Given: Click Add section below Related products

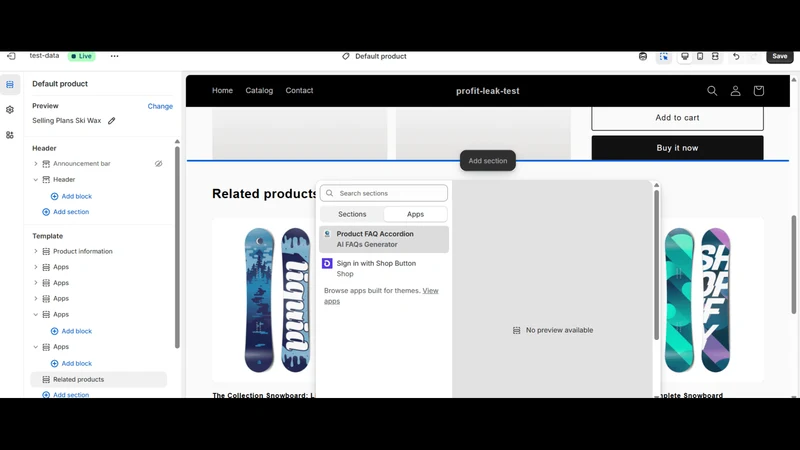Looking at the screenshot, I should point(66,394).
